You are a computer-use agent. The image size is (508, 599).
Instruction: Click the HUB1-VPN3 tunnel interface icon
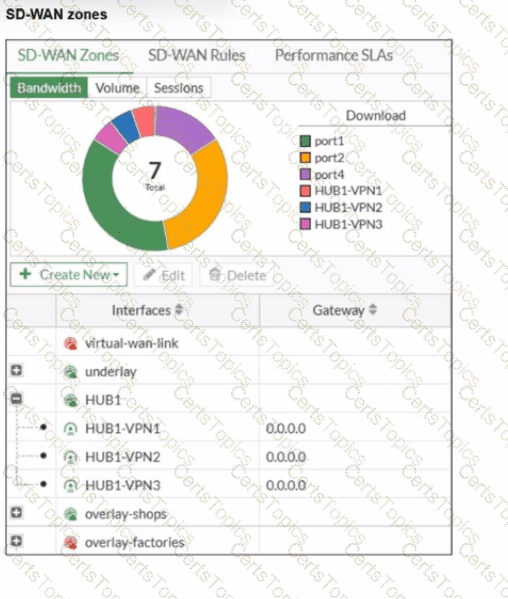[x=71, y=485]
